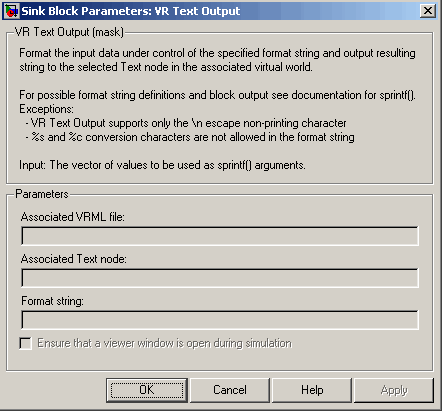Focus the Associated Text node field
Viewport: 442px width, 412px height.
[x=220, y=278]
